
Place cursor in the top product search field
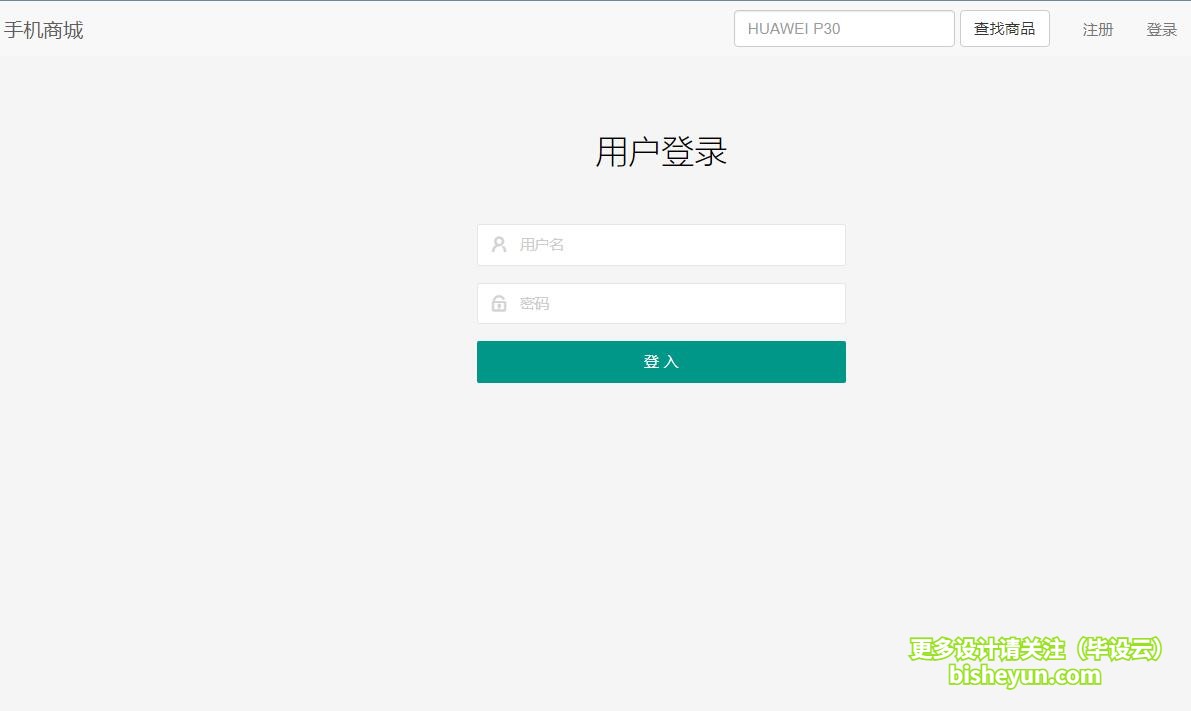click(844, 29)
